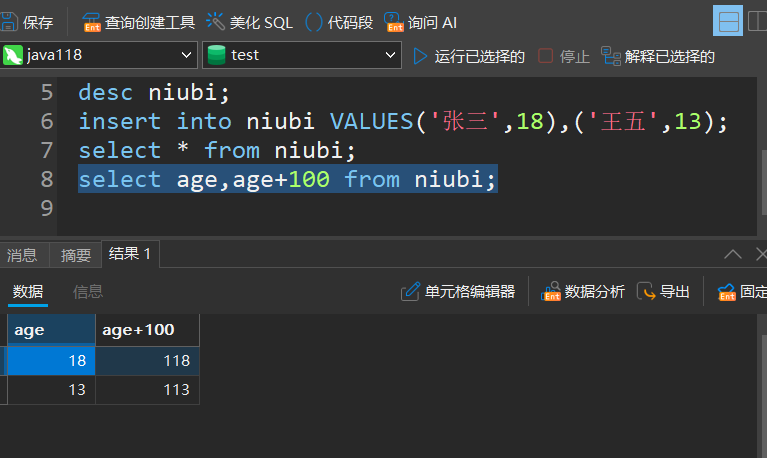The image size is (767, 458).
Task: Select the cell with value 118
Action: point(147,361)
